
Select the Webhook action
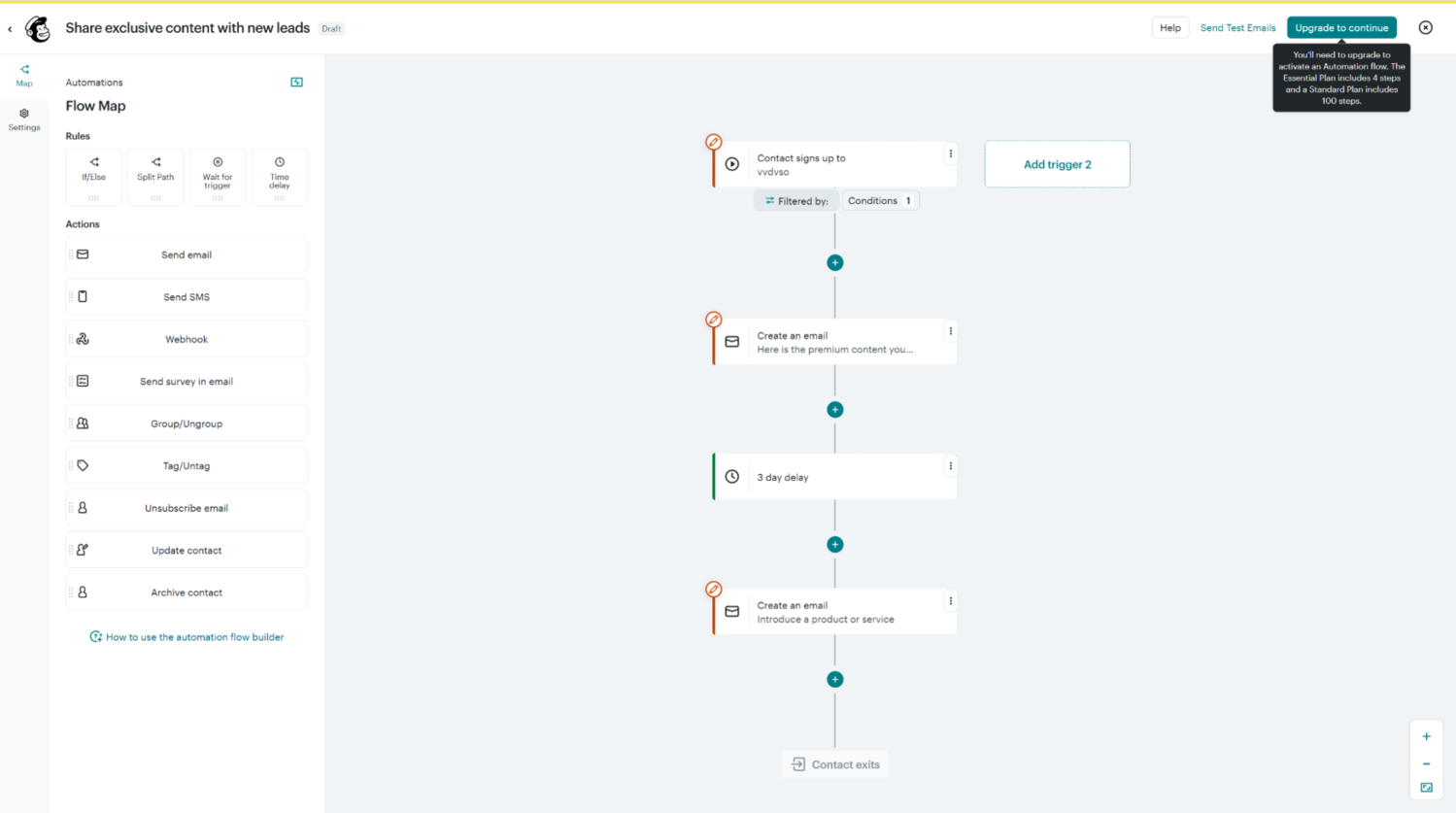[186, 338]
